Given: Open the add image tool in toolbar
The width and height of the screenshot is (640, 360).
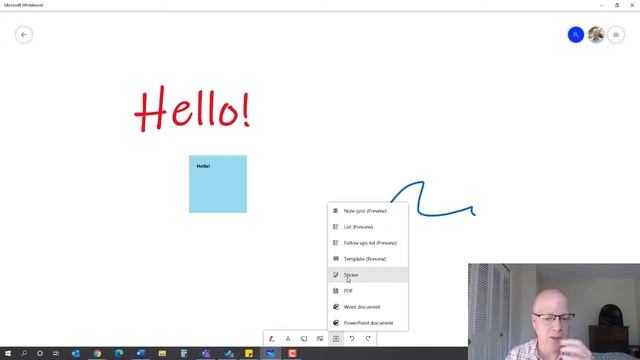Looking at the screenshot, I should tap(320, 339).
